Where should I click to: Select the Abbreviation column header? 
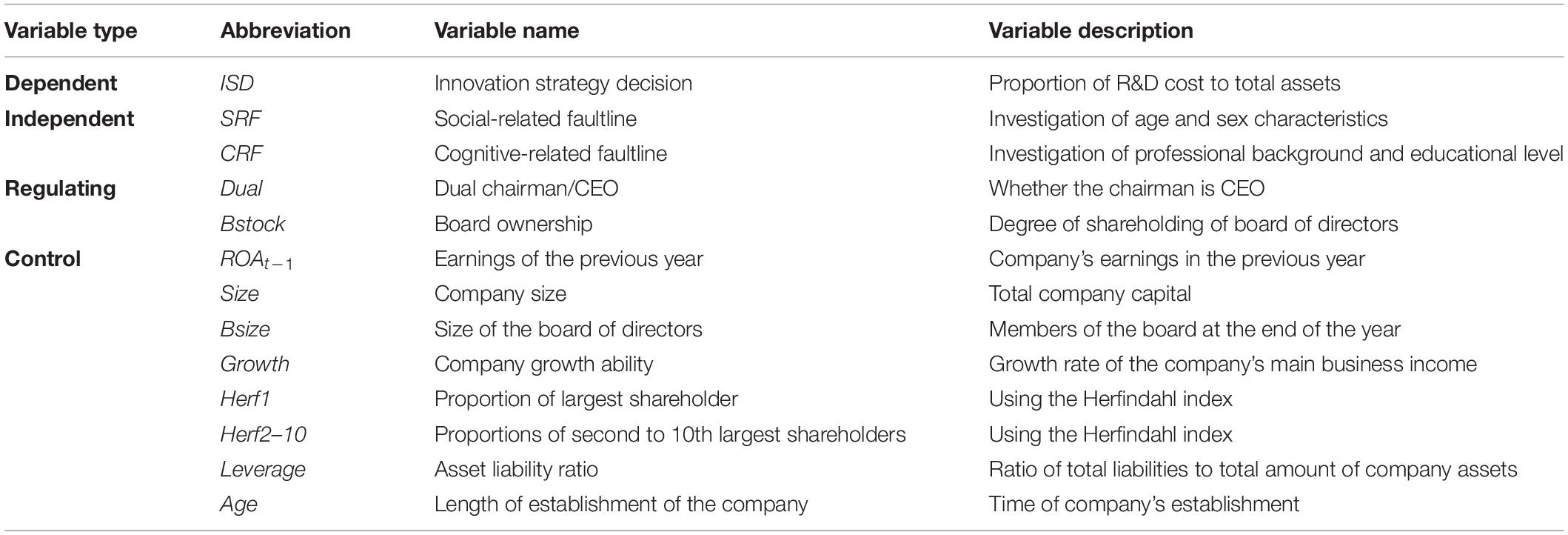point(285,30)
